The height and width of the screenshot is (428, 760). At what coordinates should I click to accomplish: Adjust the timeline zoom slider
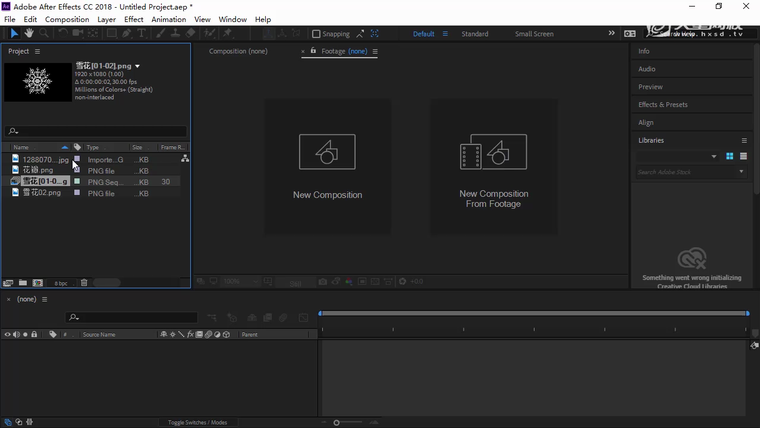[337, 422]
